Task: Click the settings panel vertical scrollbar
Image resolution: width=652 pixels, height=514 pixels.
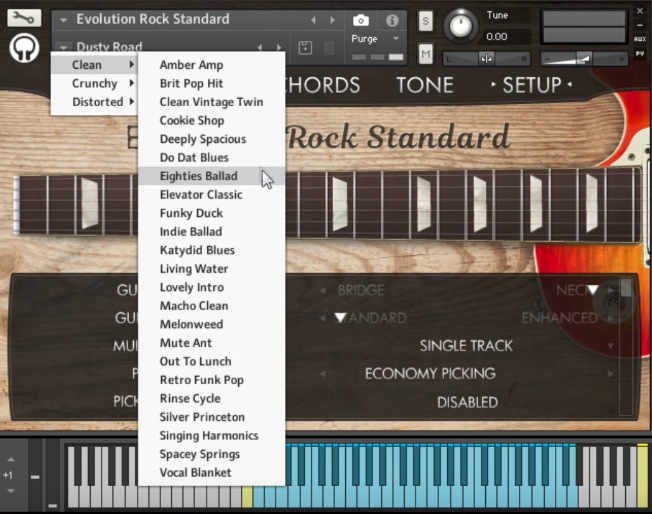Action: pyautogui.click(x=625, y=346)
